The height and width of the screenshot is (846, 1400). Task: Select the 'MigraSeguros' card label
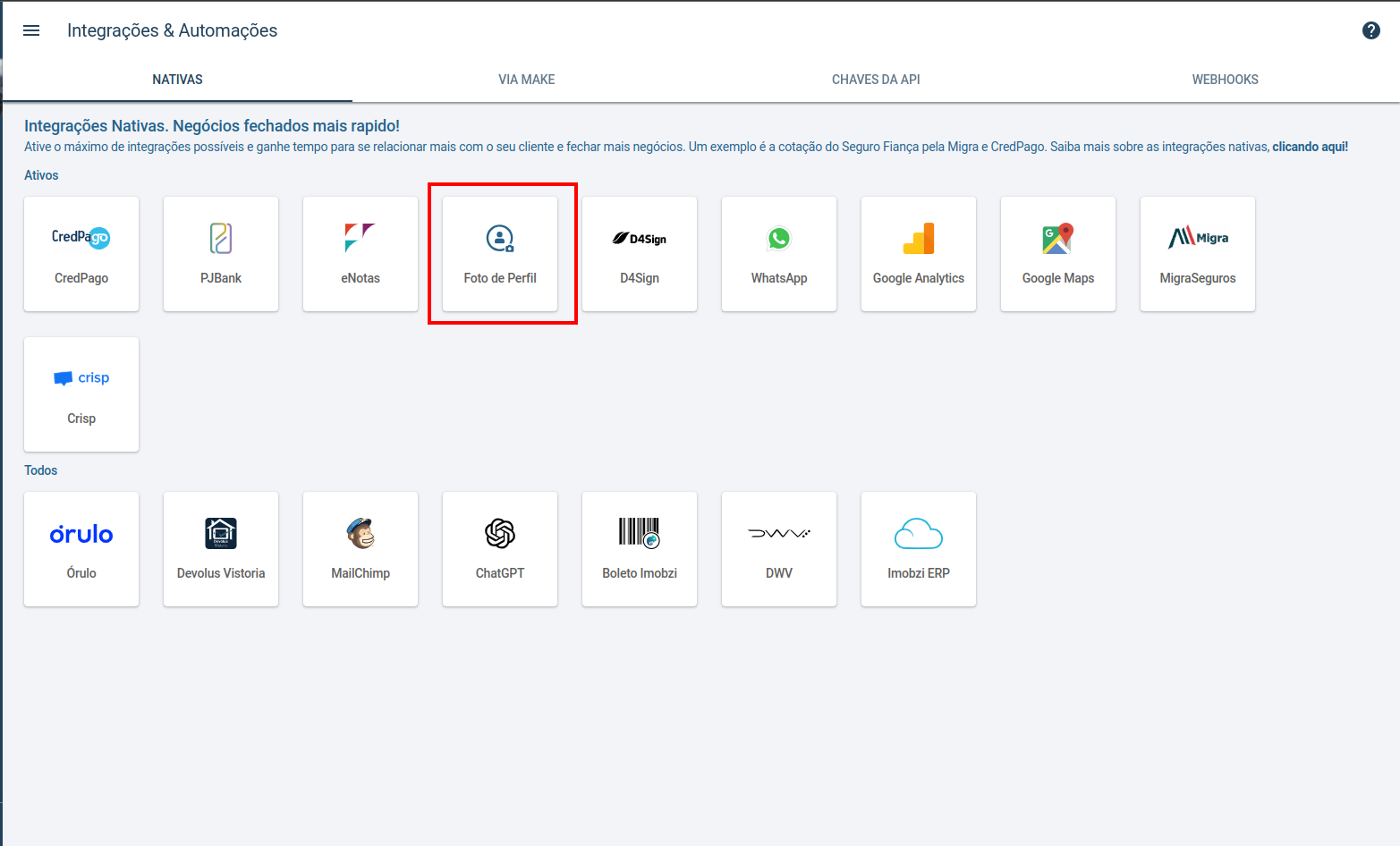tap(1198, 278)
